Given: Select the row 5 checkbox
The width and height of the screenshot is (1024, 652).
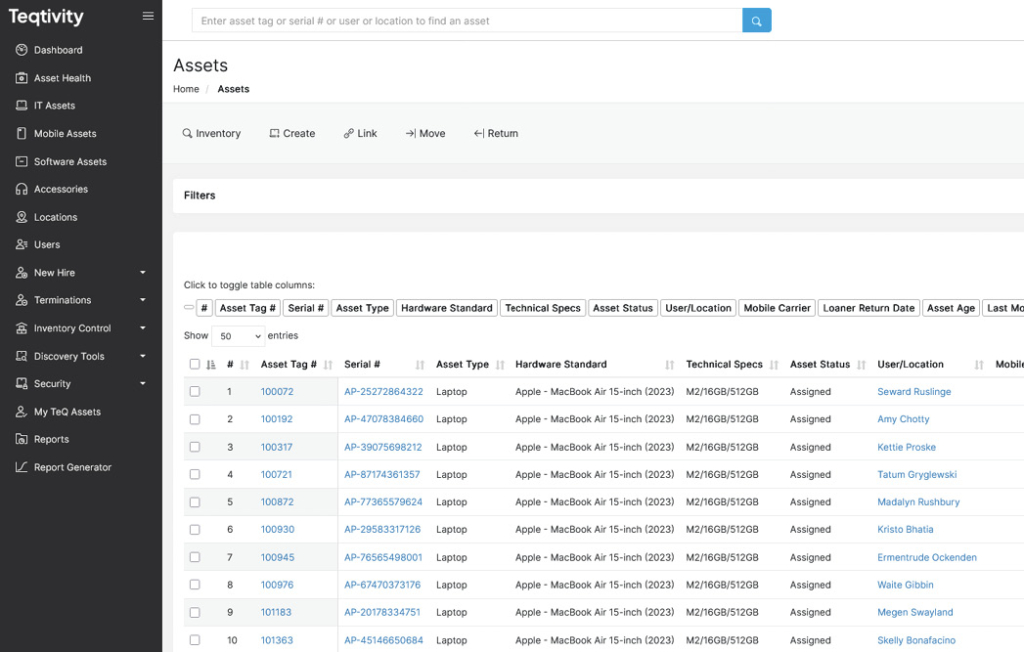Looking at the screenshot, I should [x=195, y=502].
